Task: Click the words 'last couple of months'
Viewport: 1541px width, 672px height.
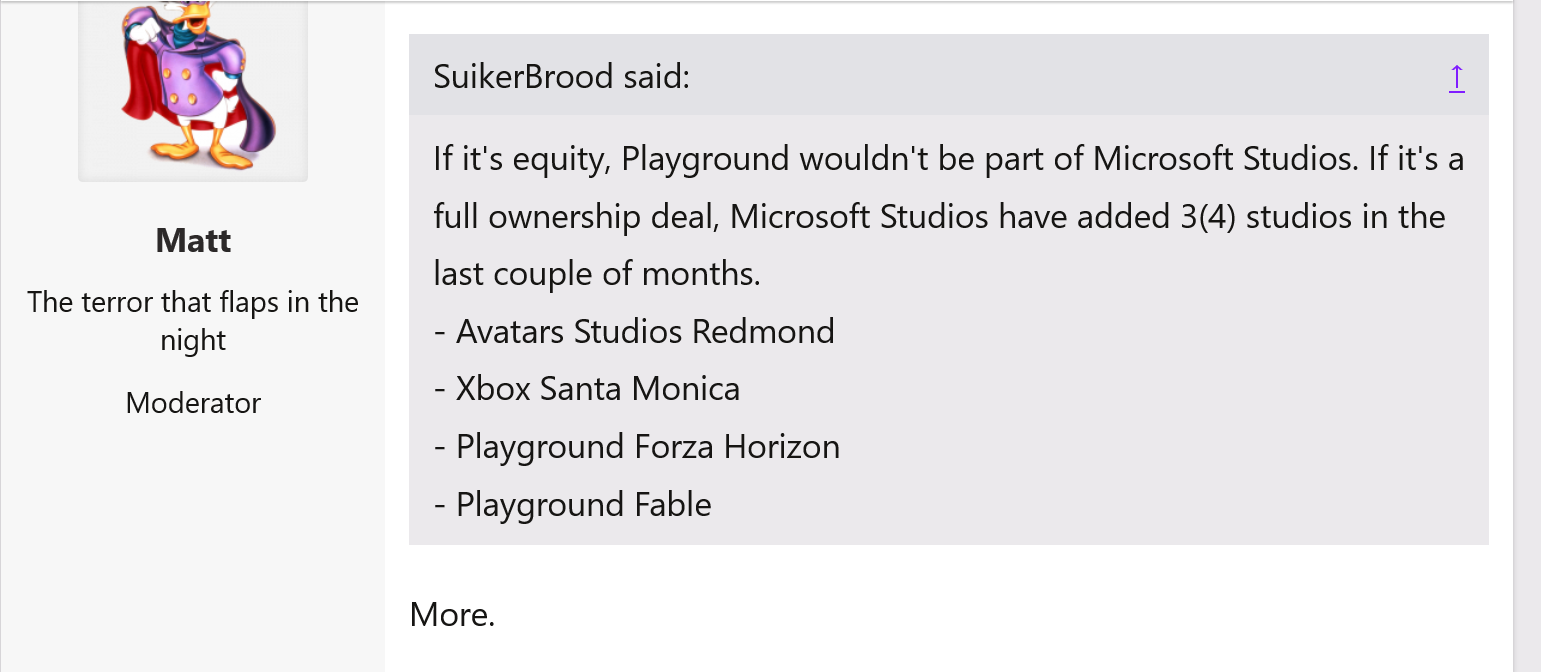Action: click(597, 273)
